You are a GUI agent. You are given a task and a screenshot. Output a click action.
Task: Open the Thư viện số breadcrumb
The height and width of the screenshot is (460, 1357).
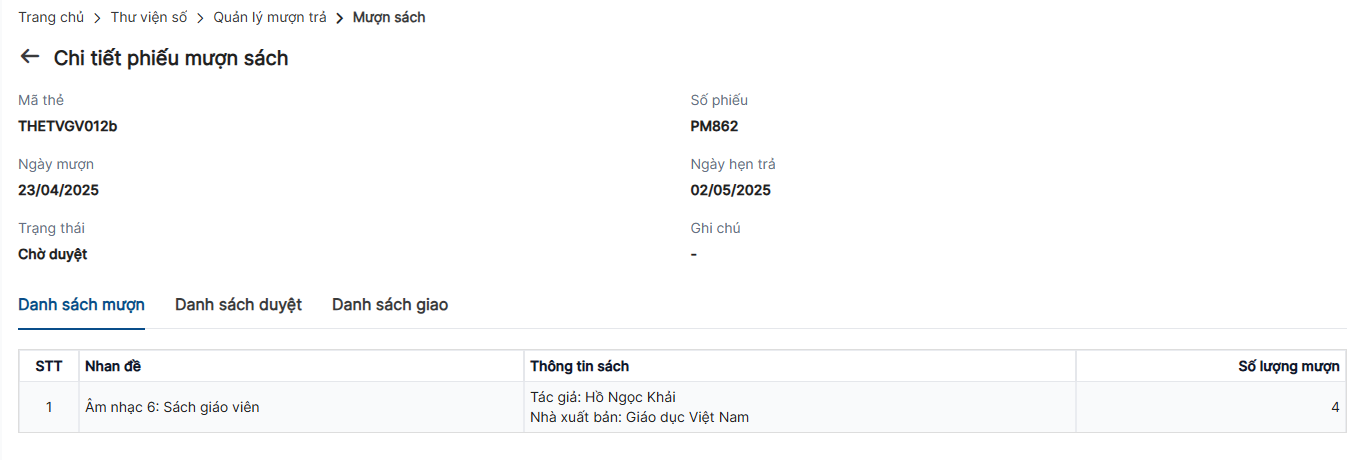point(149,17)
